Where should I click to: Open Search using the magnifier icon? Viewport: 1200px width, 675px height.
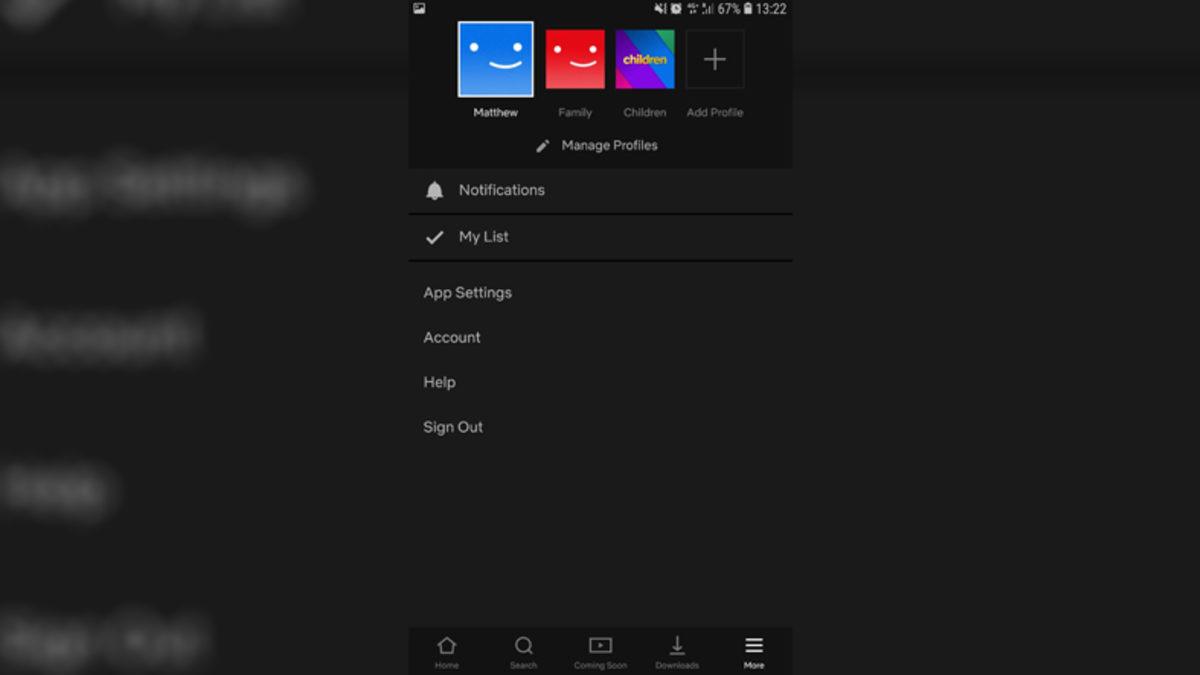523,647
